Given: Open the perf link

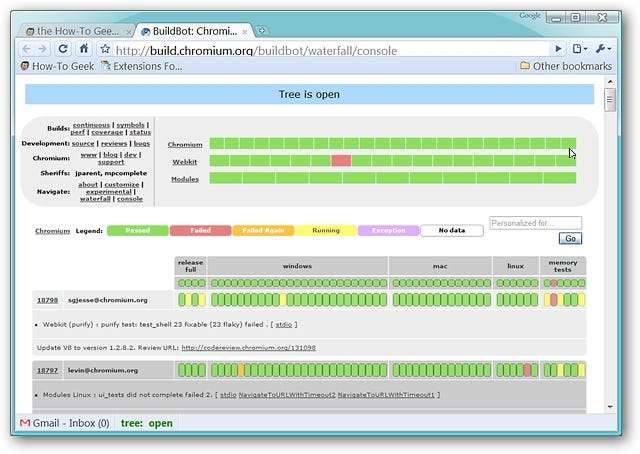Looking at the screenshot, I should (78, 132).
